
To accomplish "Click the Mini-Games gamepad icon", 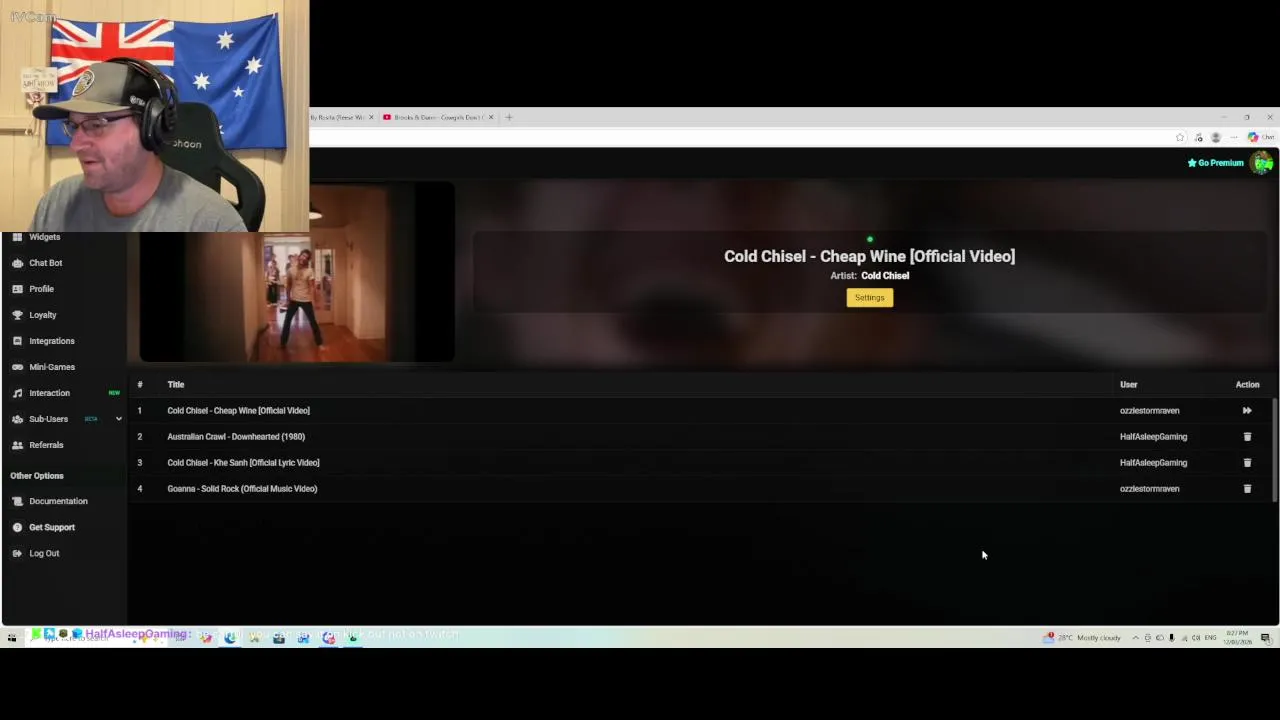I will (17, 367).
